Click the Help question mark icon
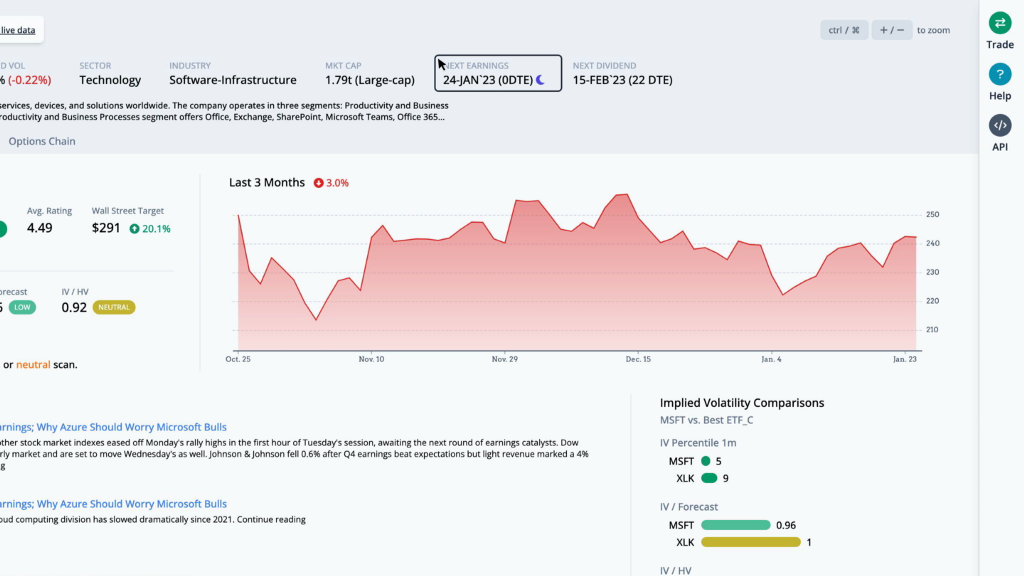This screenshot has width=1024, height=576. [x=1000, y=75]
